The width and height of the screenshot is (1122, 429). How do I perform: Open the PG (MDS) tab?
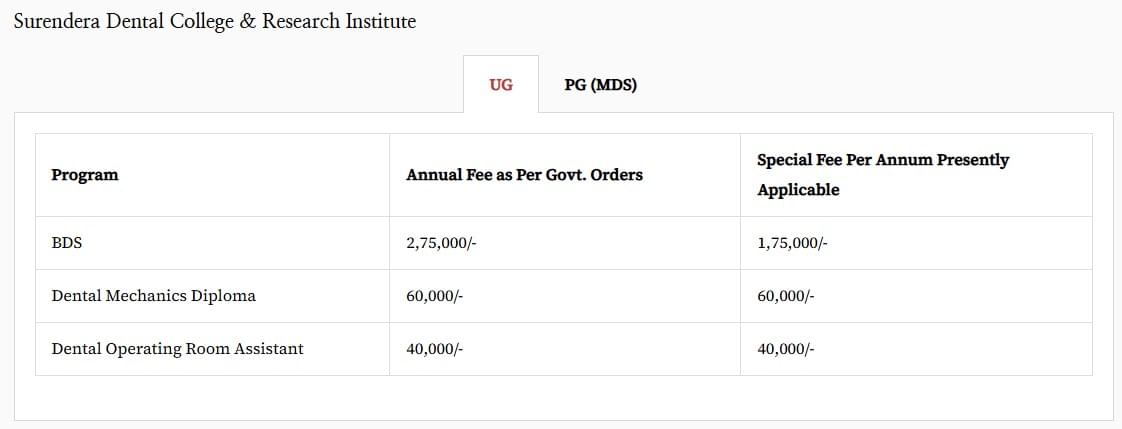[x=600, y=85]
